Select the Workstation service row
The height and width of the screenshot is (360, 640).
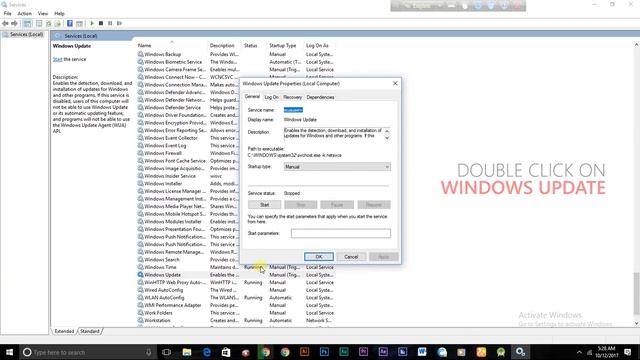coord(236,320)
